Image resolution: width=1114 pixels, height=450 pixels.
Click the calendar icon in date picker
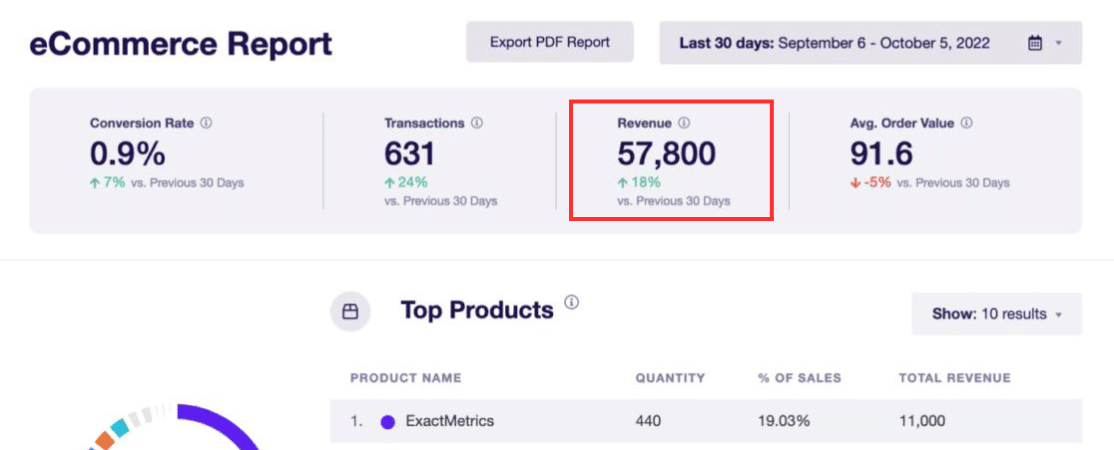point(1035,43)
